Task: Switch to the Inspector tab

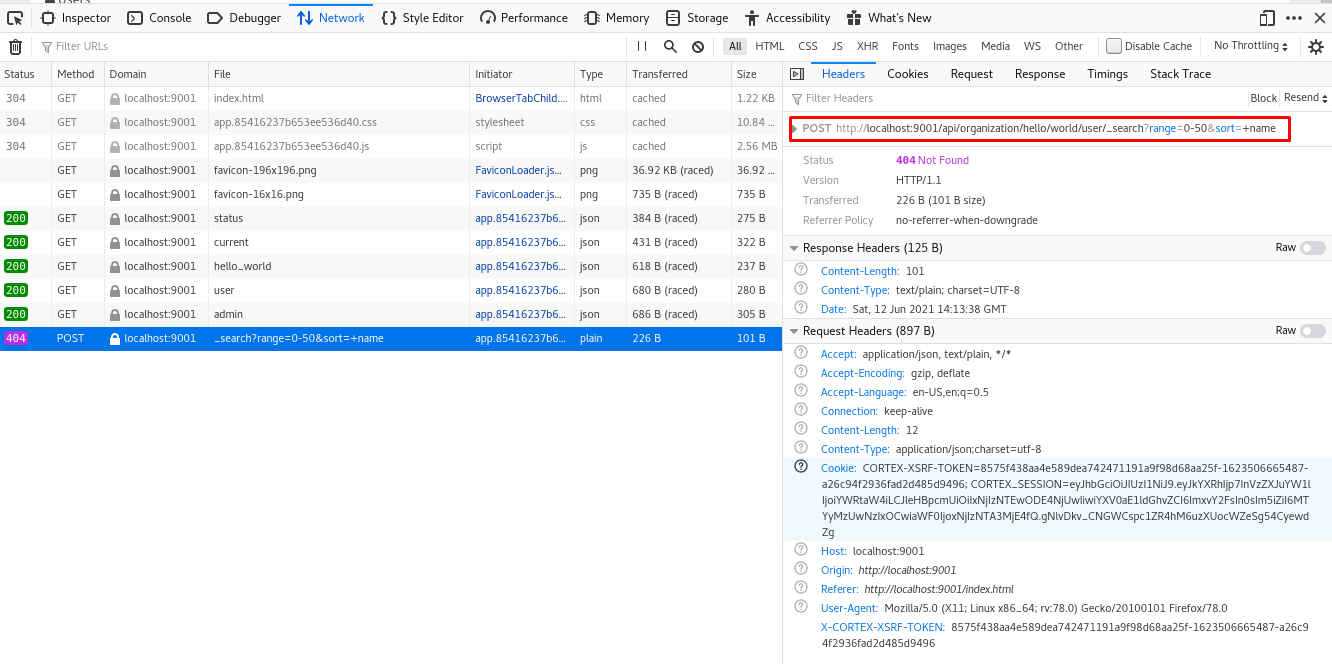Action: pyautogui.click(x=77, y=18)
